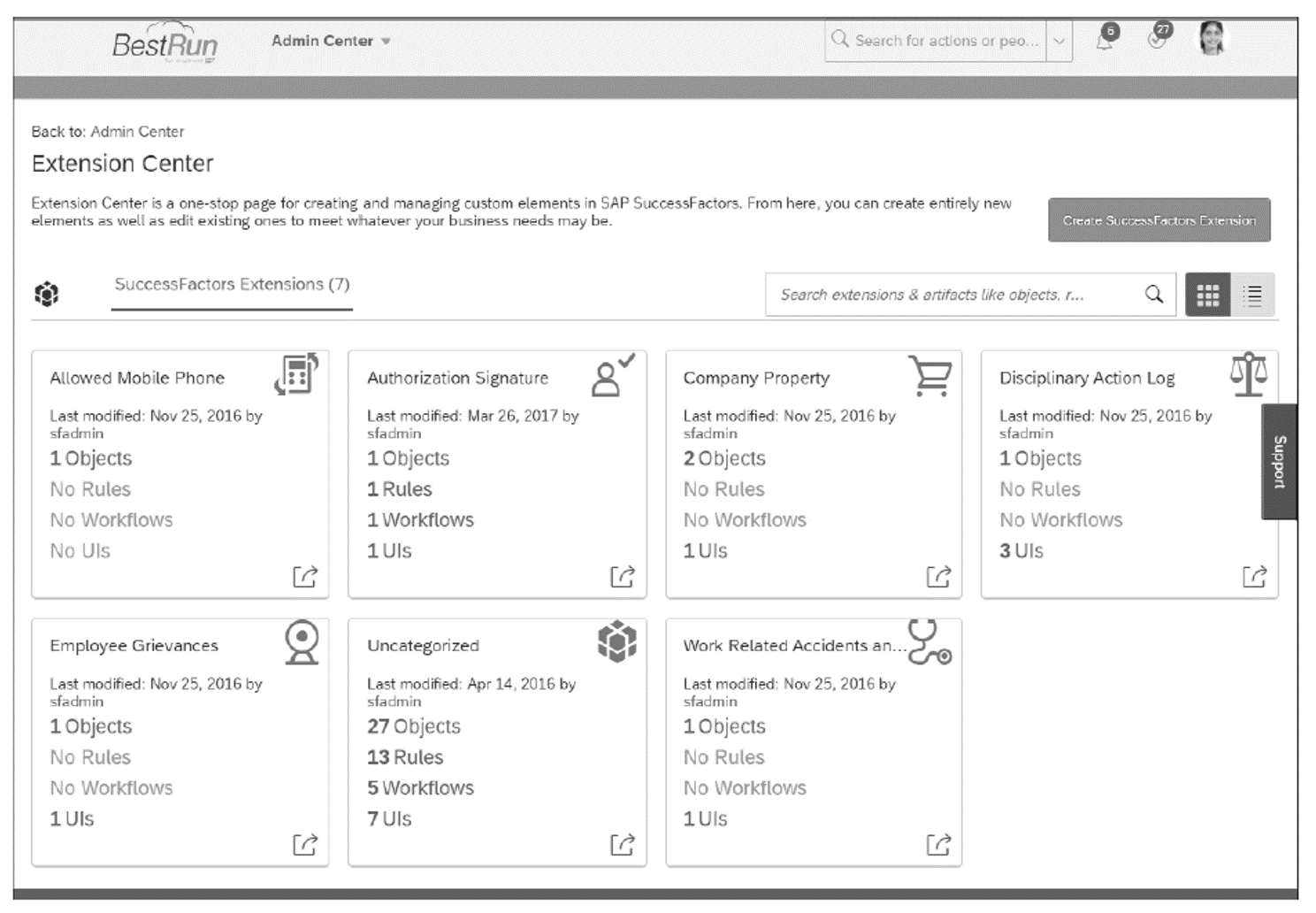Click 27 Objects in Uncategorized tile
The image size is (1316, 913).
414,726
